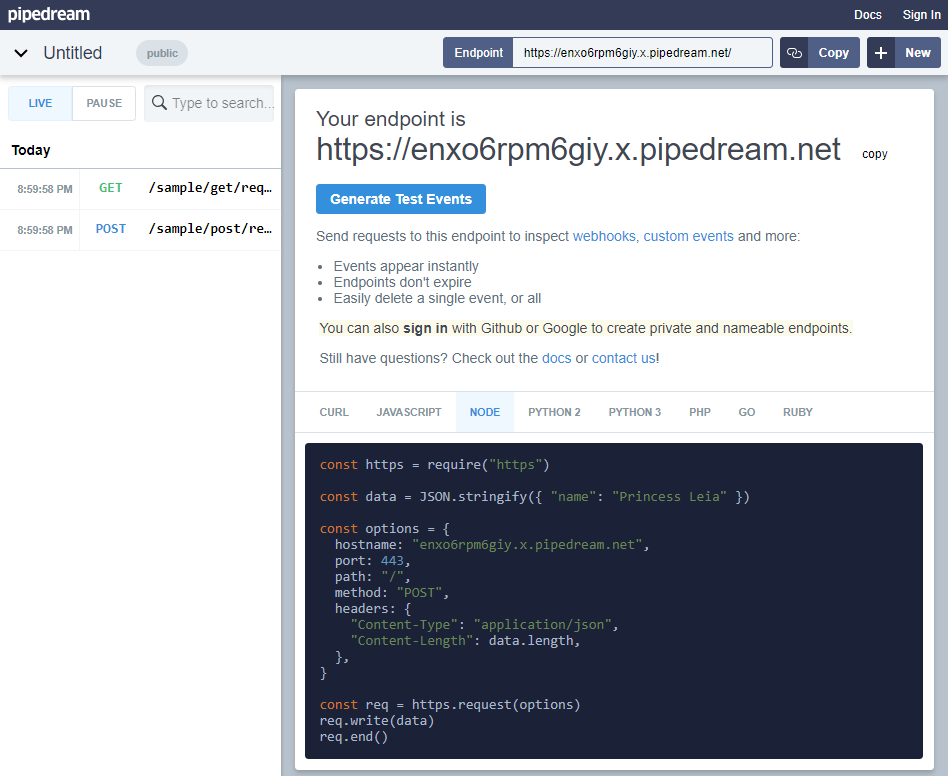Screen dimensions: 948x776
Task: Click the Endpoint label in the header
Action: [477, 52]
